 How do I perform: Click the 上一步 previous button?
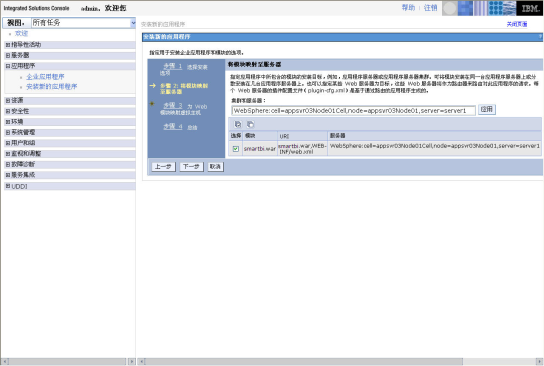click(163, 167)
